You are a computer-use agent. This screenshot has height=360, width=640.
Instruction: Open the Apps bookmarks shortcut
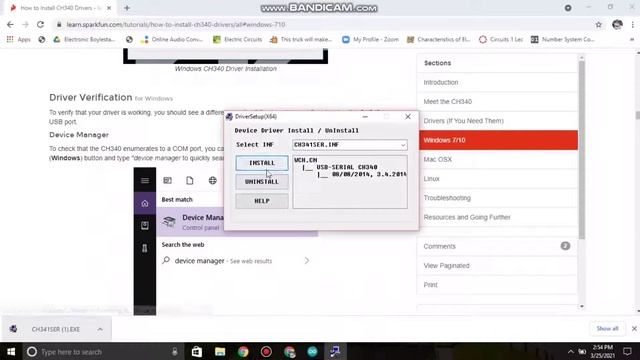point(18,40)
